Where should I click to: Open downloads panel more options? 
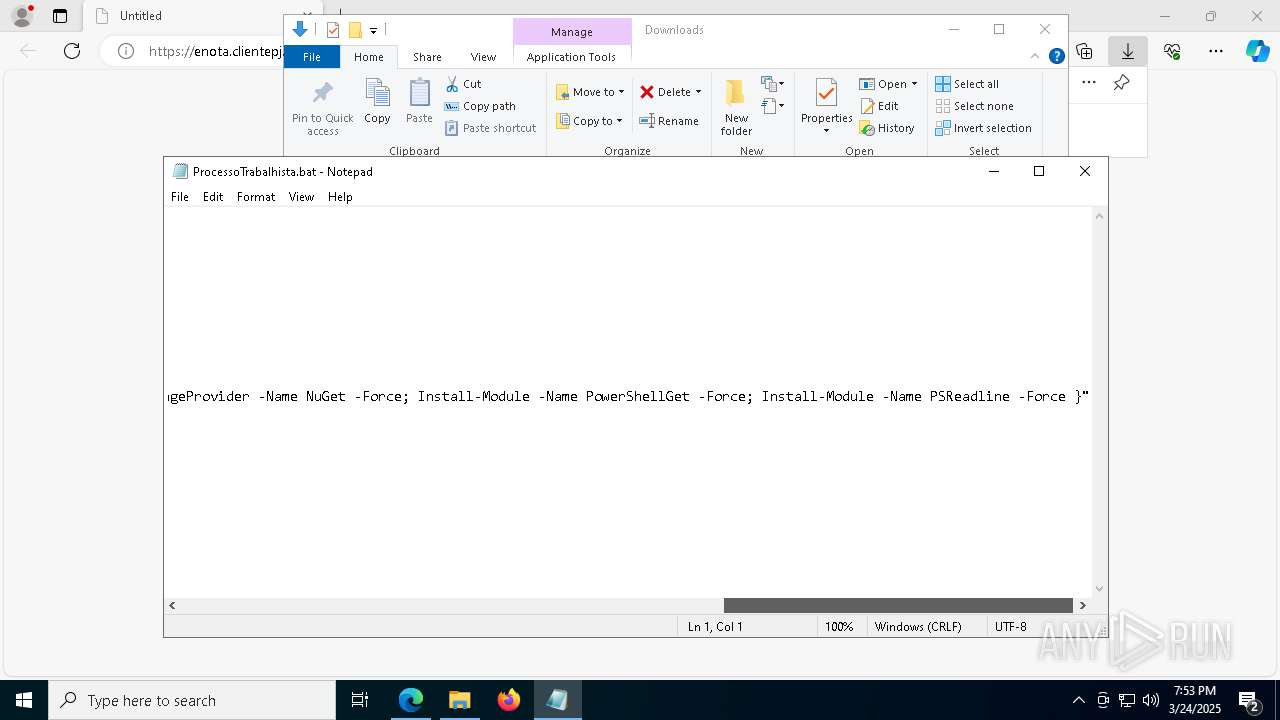1089,83
